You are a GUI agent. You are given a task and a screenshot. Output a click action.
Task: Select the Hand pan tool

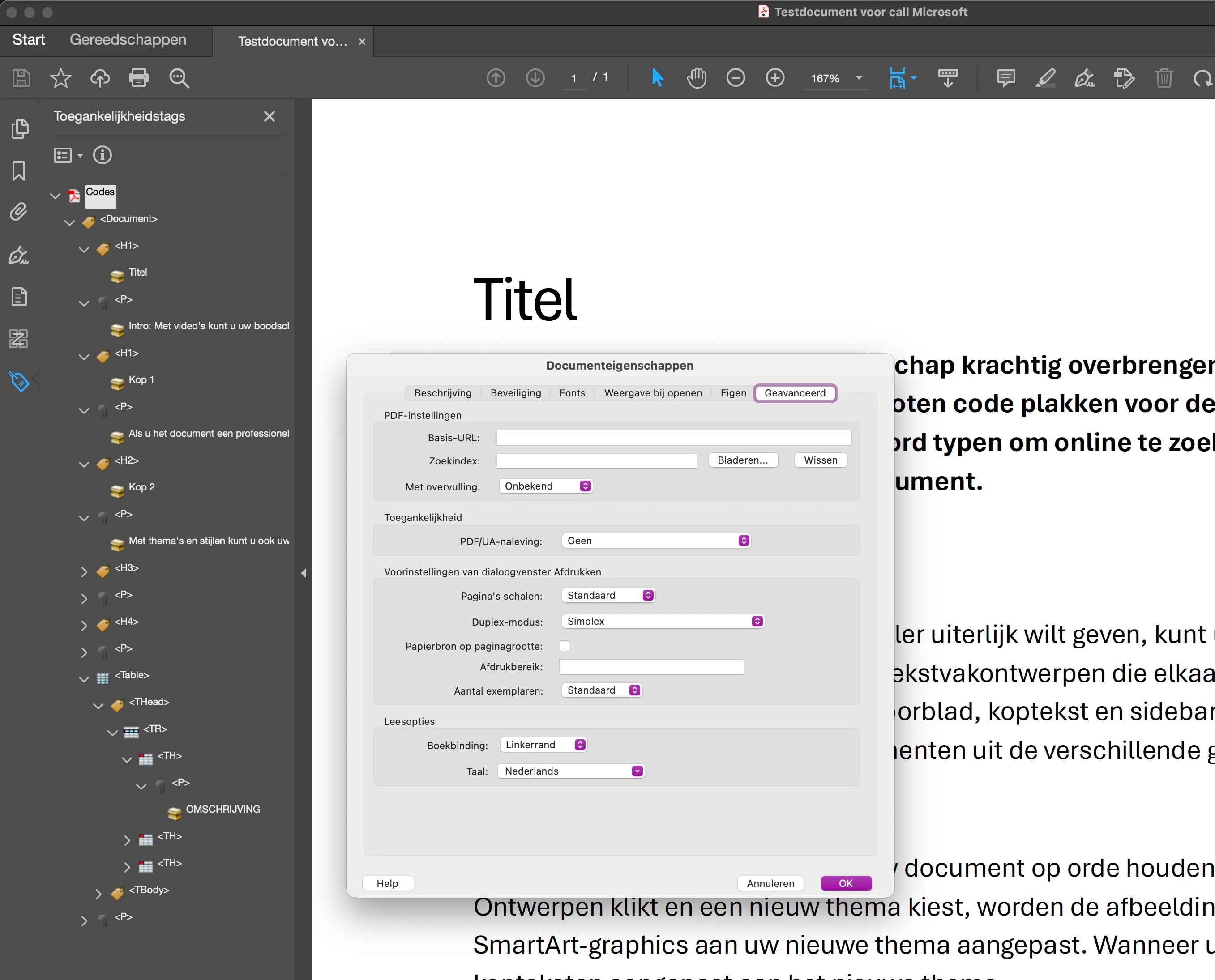[696, 77]
